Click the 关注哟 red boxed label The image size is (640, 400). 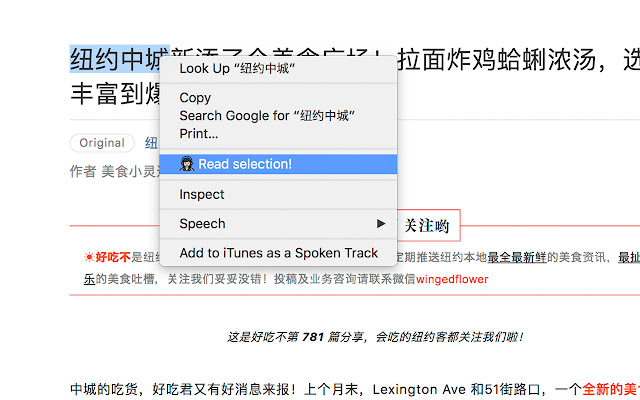(427, 225)
